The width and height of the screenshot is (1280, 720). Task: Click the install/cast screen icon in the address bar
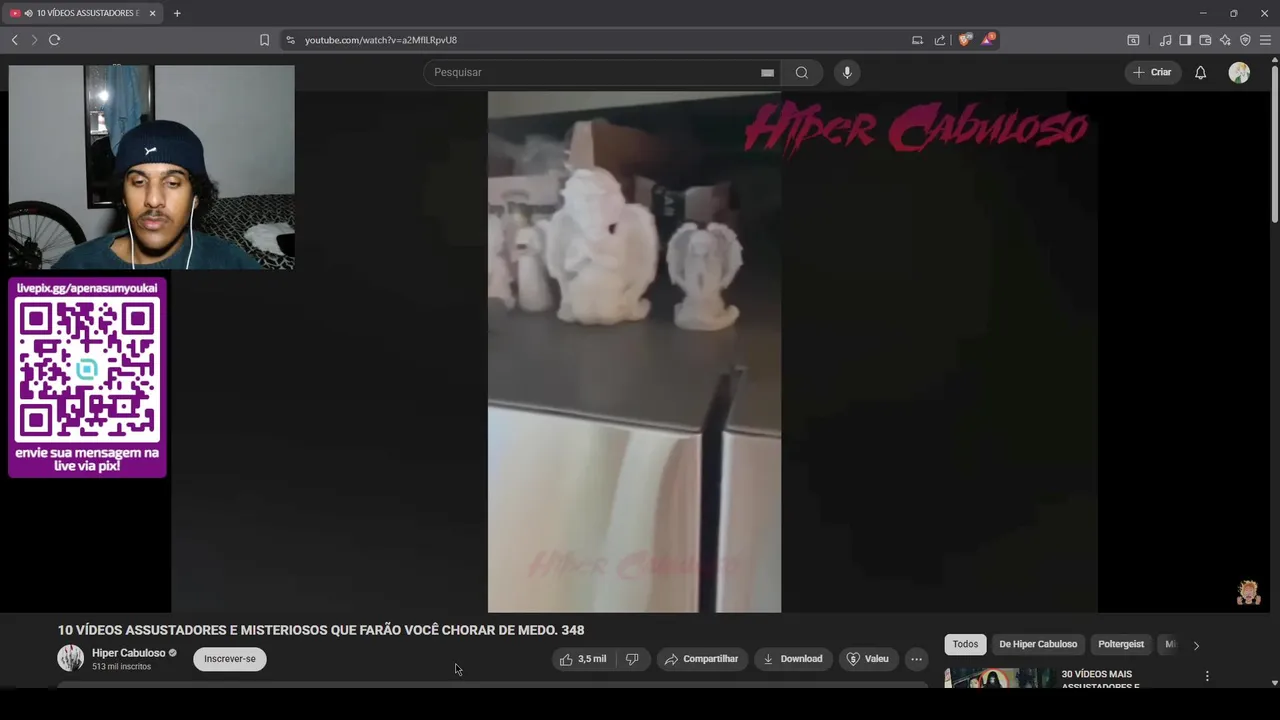(917, 40)
